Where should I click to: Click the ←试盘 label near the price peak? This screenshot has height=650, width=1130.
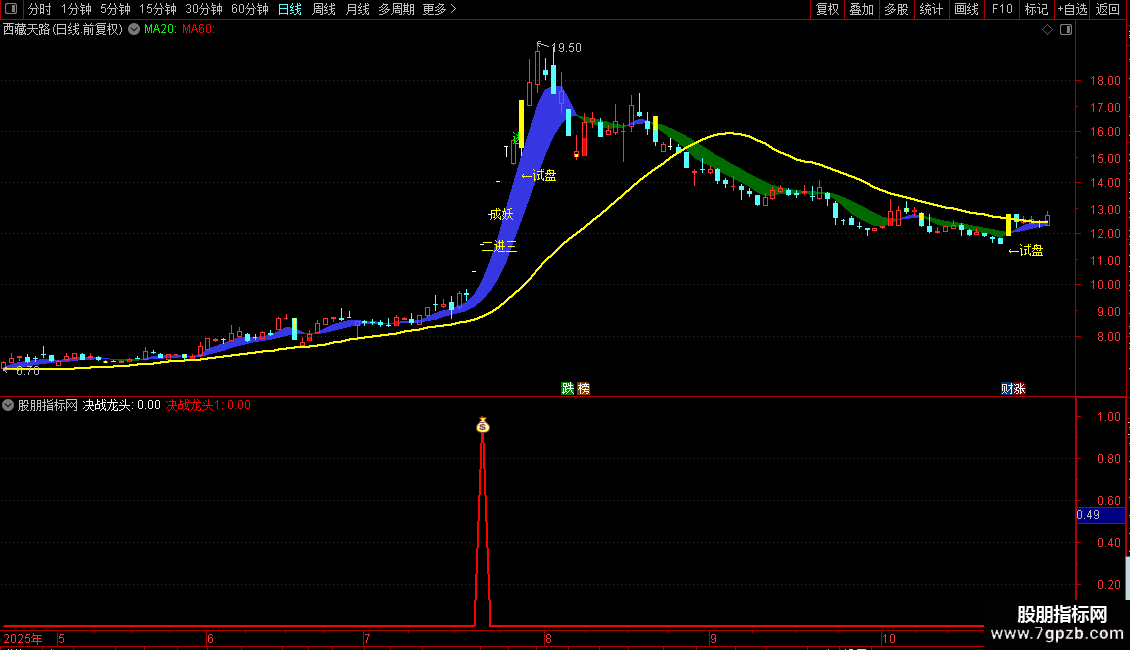coord(539,175)
